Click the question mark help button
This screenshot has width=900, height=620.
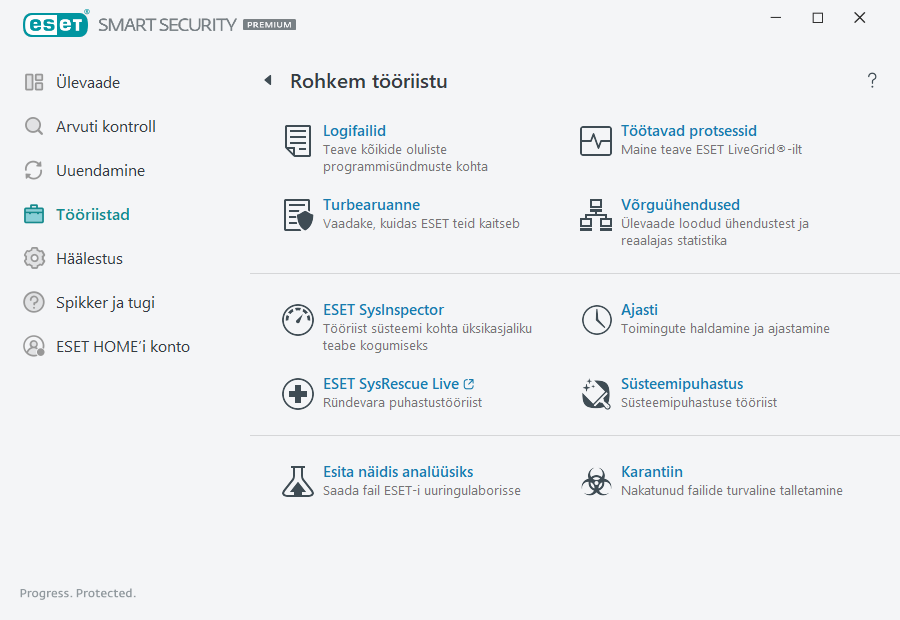tap(872, 81)
